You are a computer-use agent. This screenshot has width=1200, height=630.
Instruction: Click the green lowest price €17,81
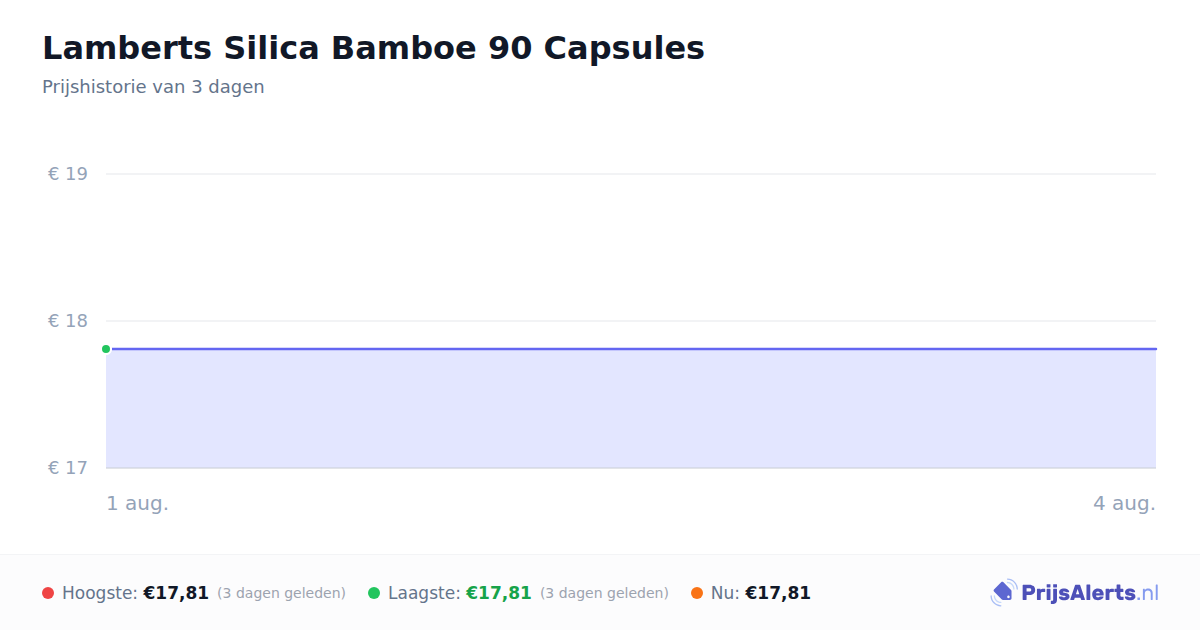(499, 593)
